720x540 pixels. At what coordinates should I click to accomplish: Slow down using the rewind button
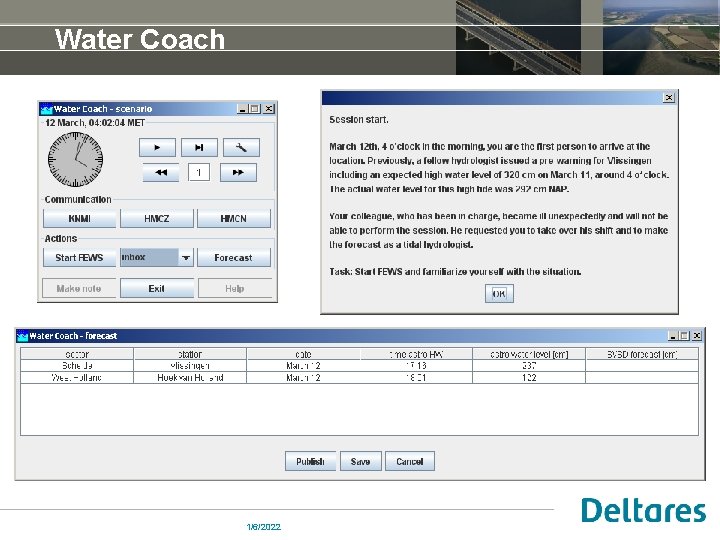[x=161, y=173]
